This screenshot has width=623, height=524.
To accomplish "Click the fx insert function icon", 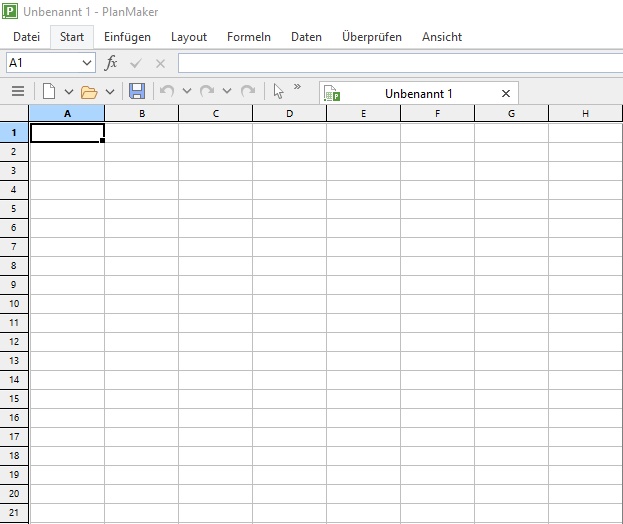I will coord(111,63).
